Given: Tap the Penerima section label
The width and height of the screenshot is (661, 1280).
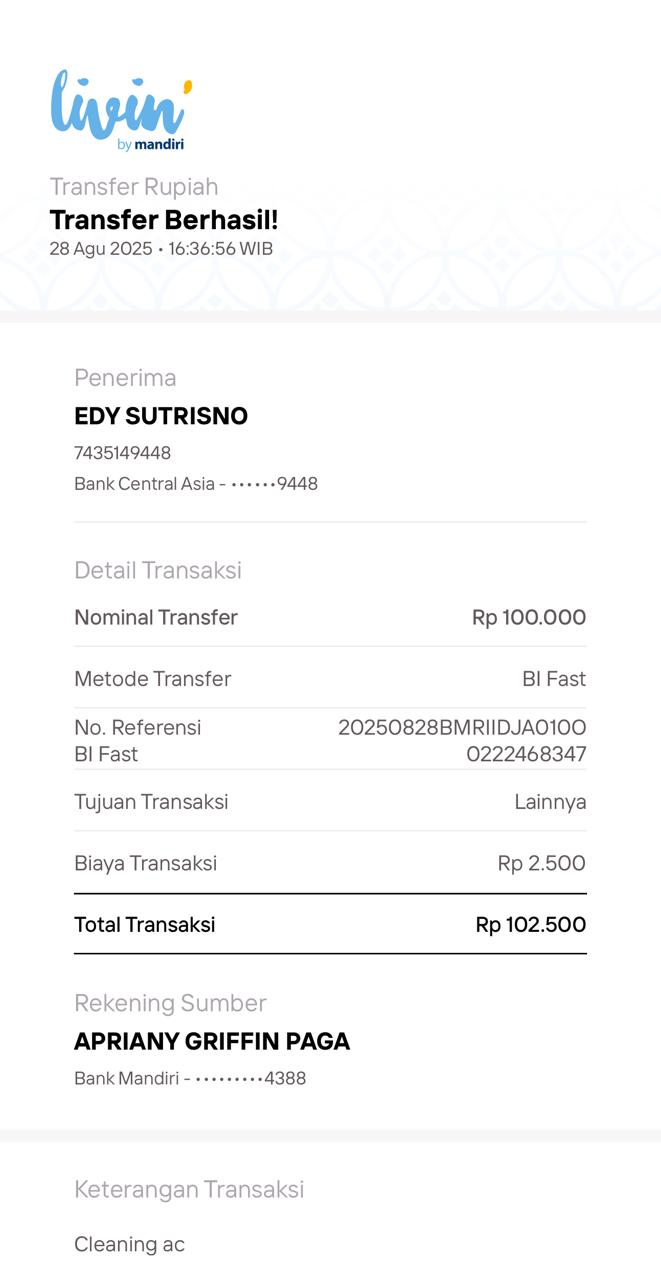Looking at the screenshot, I should [125, 378].
